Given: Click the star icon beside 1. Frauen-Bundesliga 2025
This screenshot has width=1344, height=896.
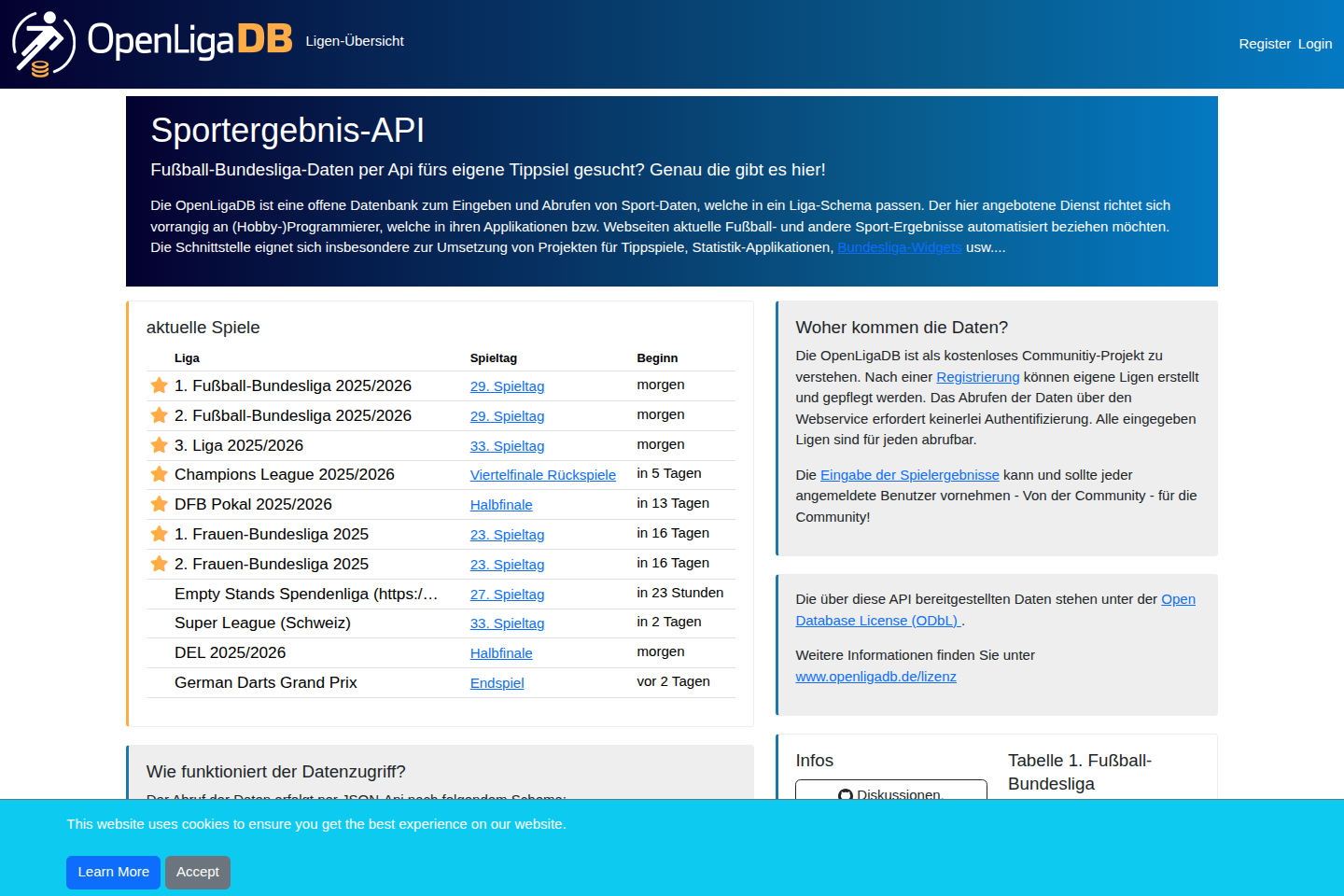Looking at the screenshot, I should pos(158,534).
